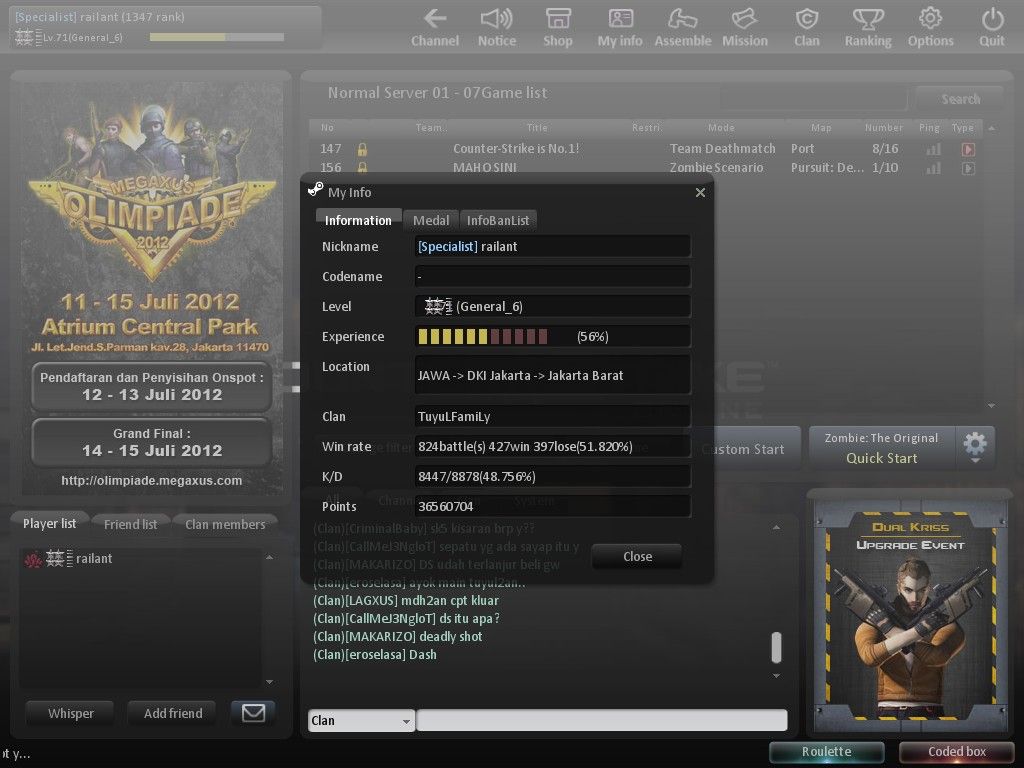Click the chat scroll down arrow
This screenshot has height=768, width=1024.
[776, 676]
